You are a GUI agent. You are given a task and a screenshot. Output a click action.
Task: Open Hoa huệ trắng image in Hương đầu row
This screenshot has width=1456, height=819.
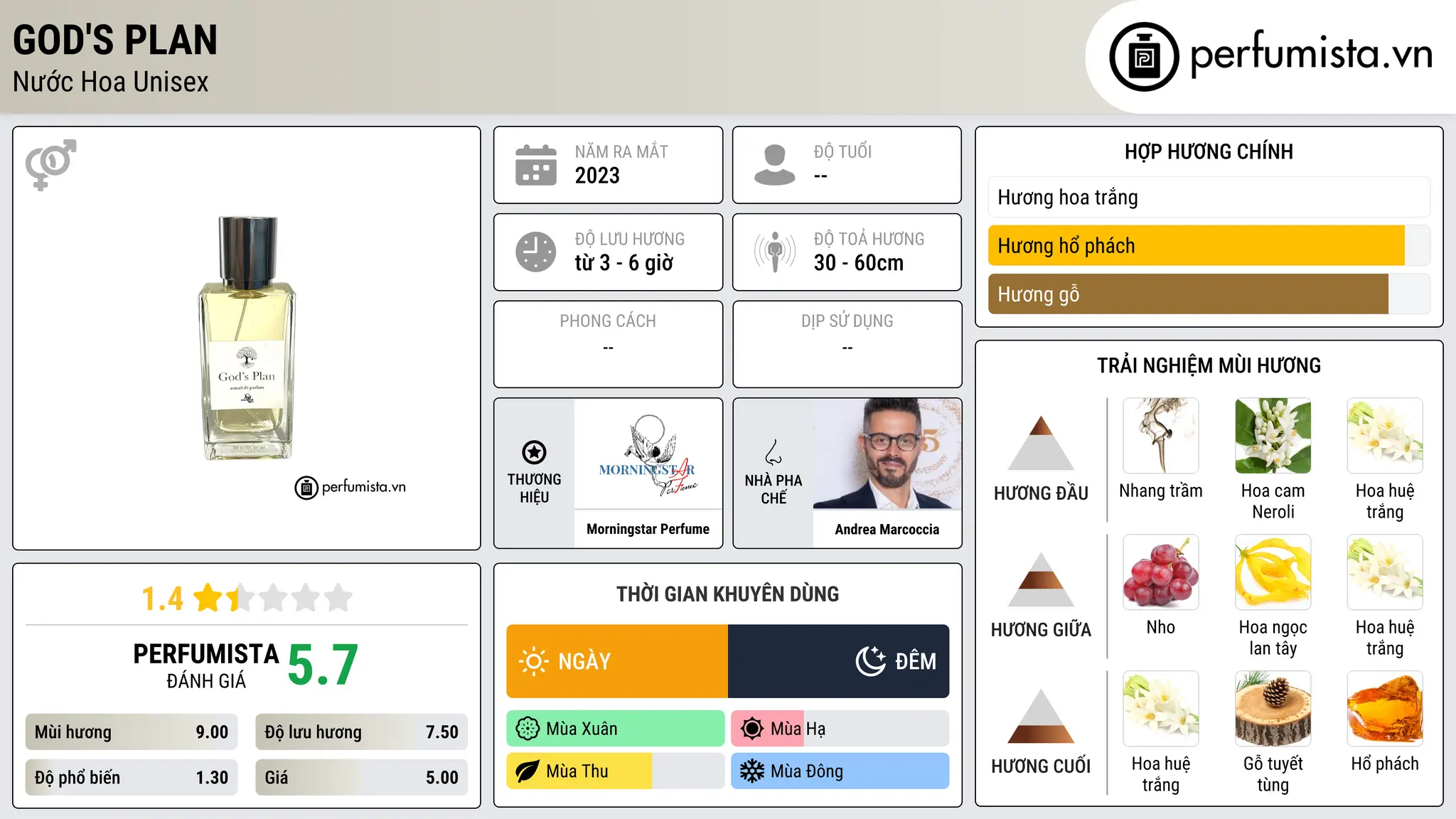point(1385,436)
